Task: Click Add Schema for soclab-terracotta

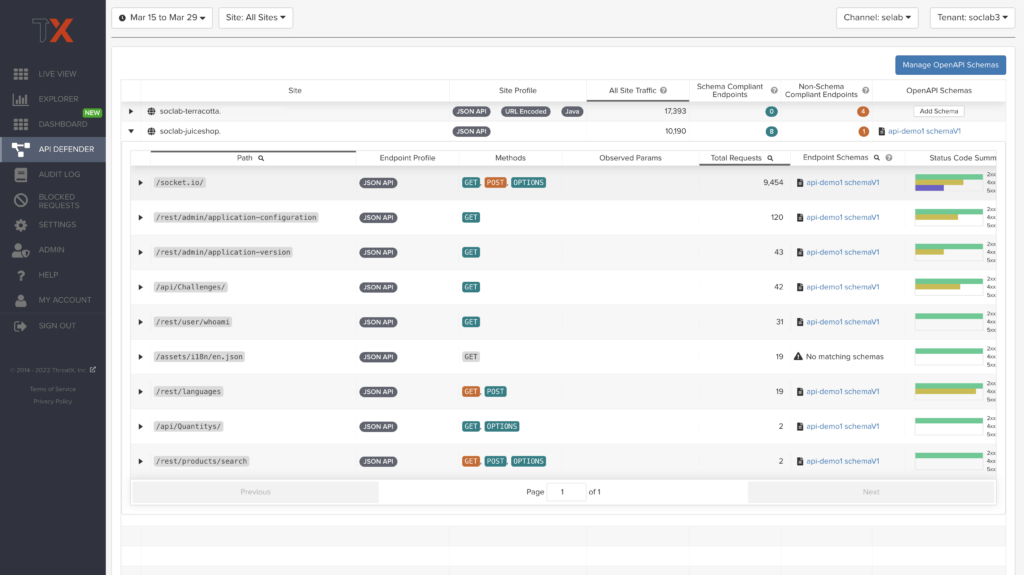Action: click(938, 111)
